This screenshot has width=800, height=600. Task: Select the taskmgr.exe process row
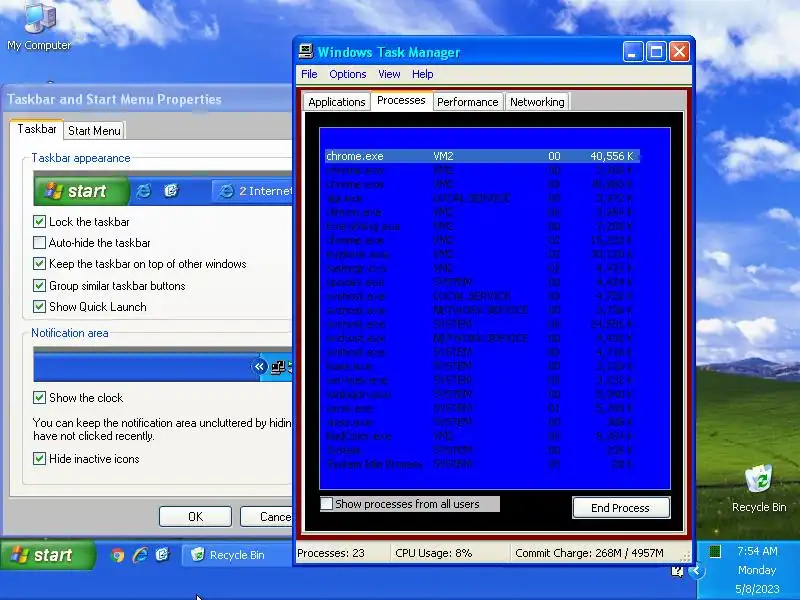[x=482, y=268]
